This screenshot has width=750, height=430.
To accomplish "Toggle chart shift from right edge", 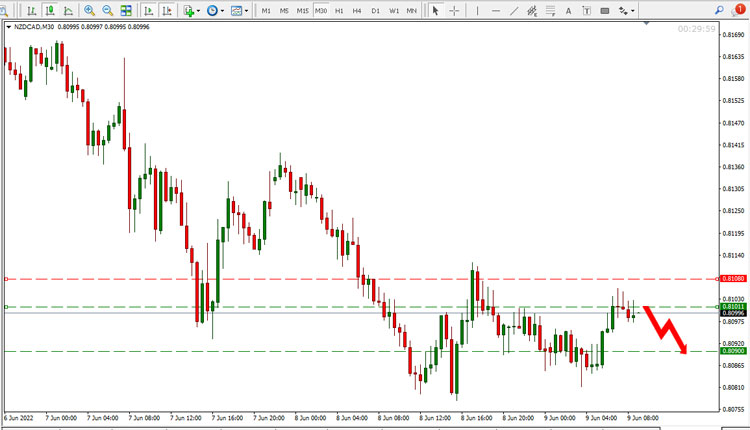I will (166, 10).
